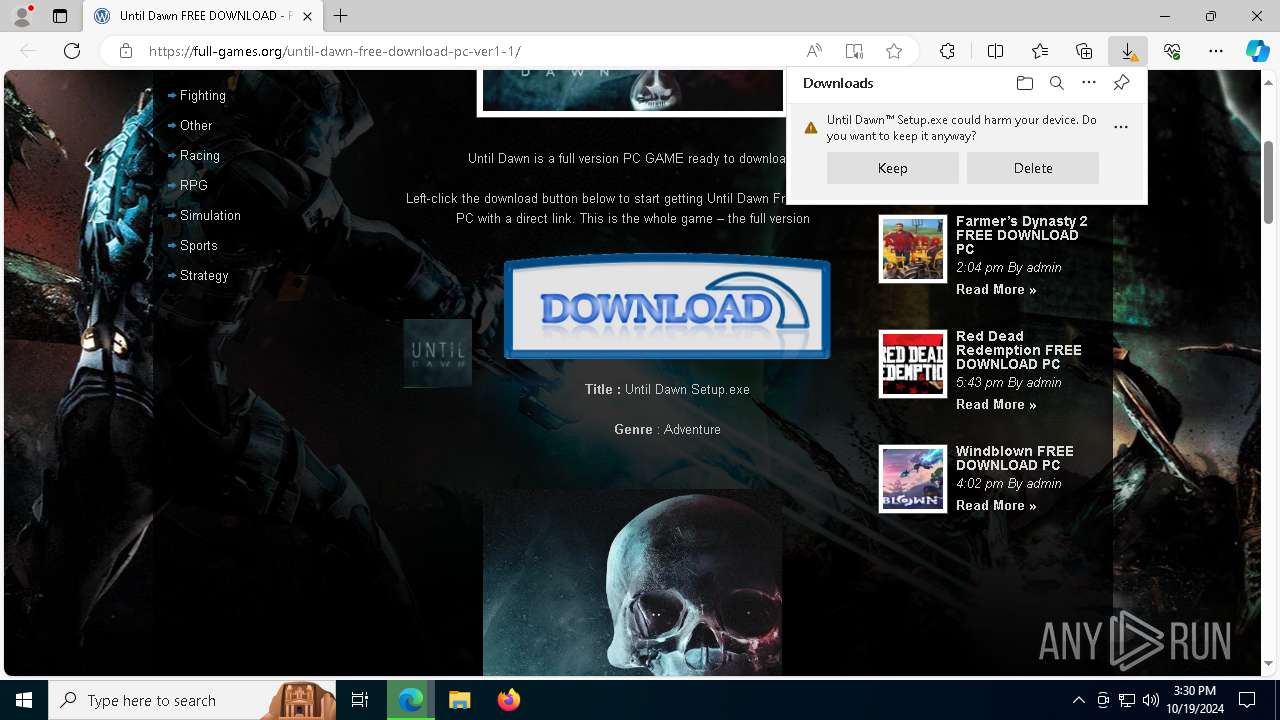This screenshot has height=720, width=1280.
Task: Click the browser Back arrow
Action: pyautogui.click(x=28, y=51)
